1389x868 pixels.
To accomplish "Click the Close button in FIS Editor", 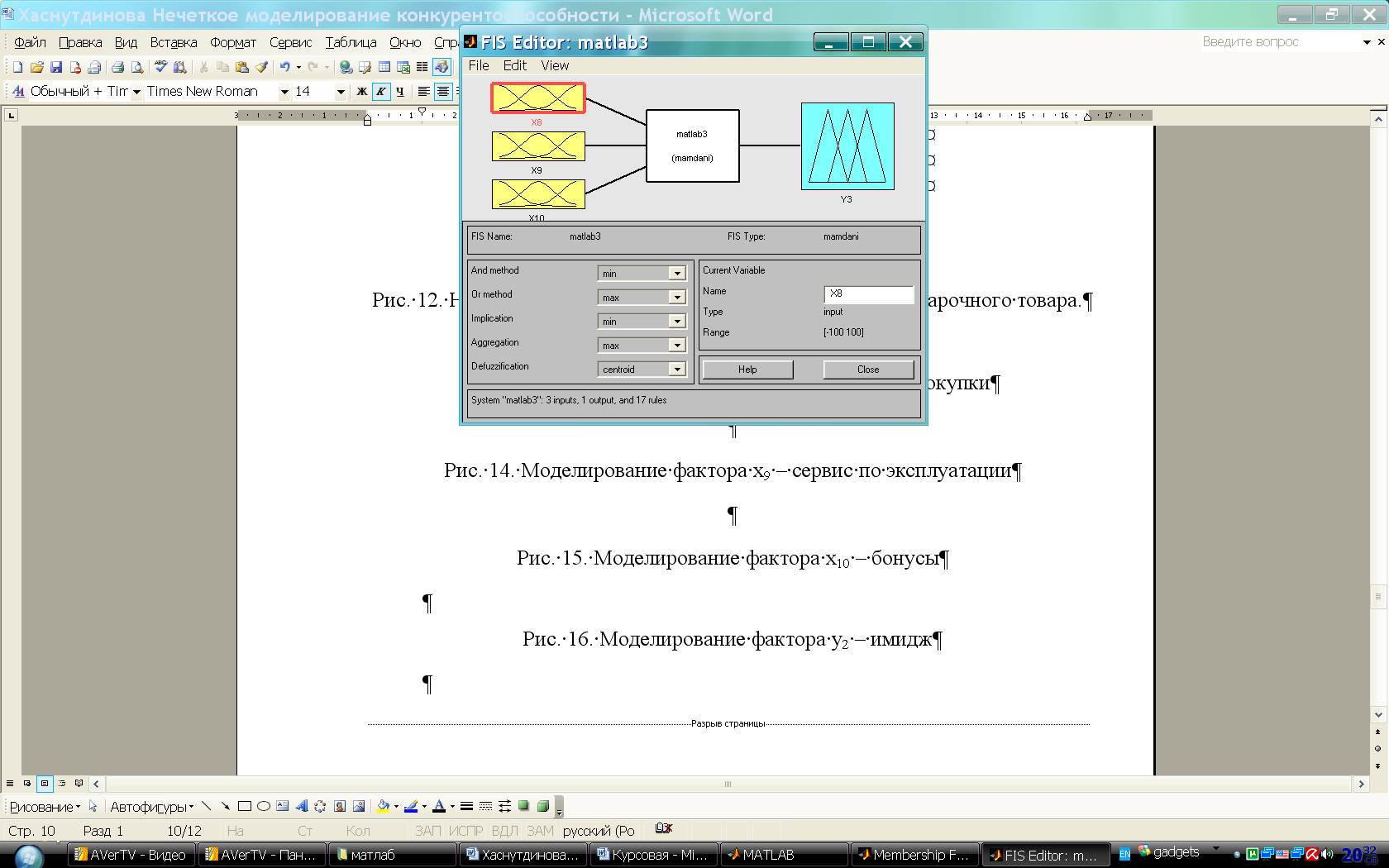I will [868, 370].
